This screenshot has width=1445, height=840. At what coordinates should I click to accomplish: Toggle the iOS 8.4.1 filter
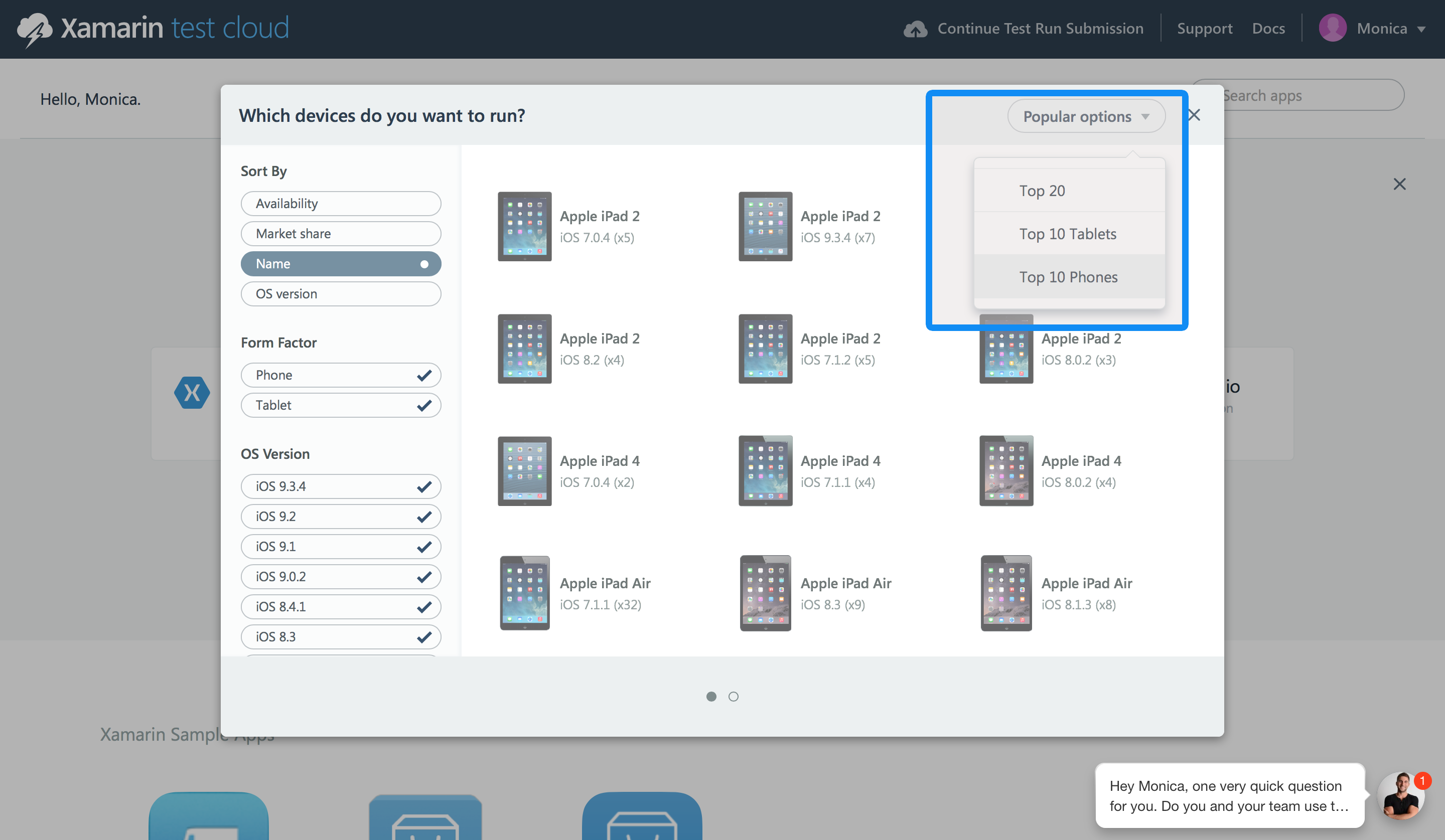coord(341,607)
